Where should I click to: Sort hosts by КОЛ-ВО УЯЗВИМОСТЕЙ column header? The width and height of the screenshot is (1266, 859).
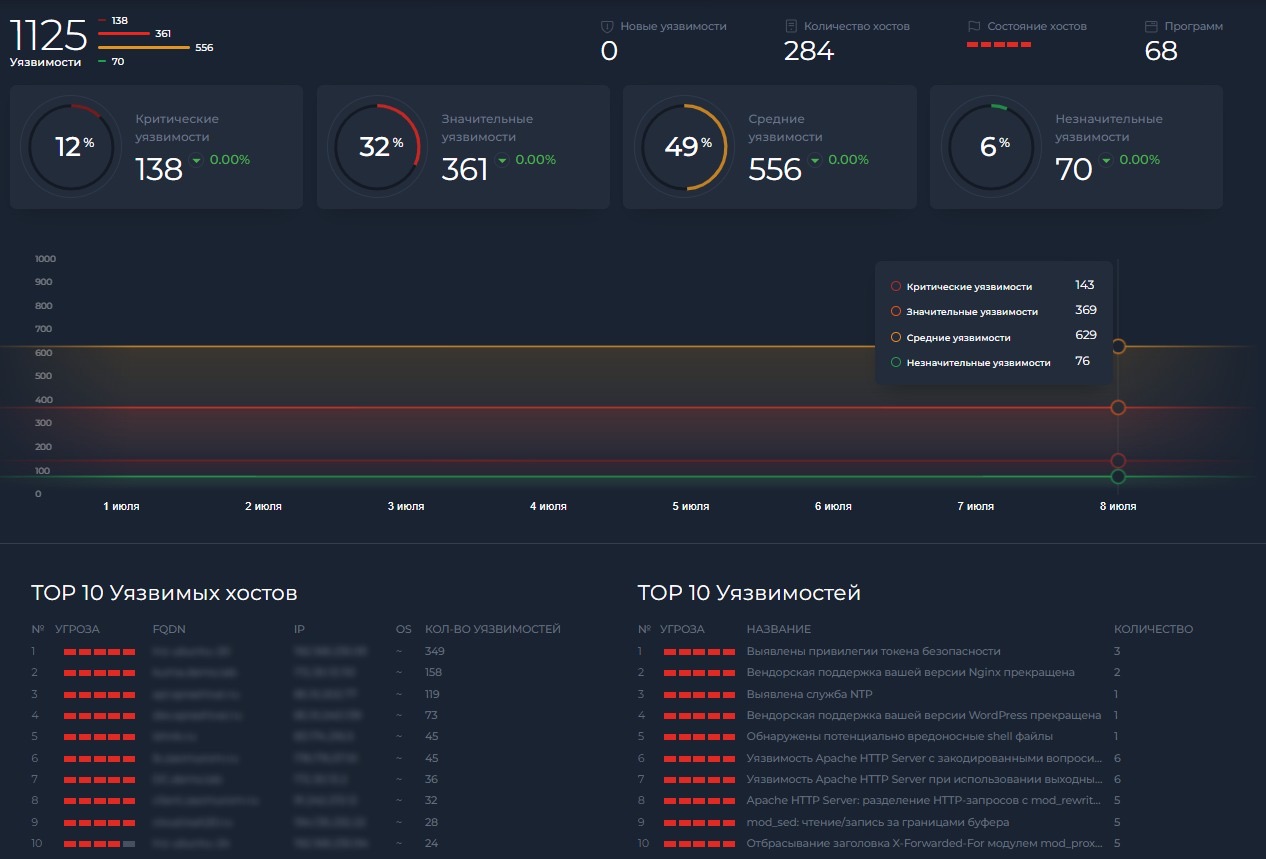point(492,630)
